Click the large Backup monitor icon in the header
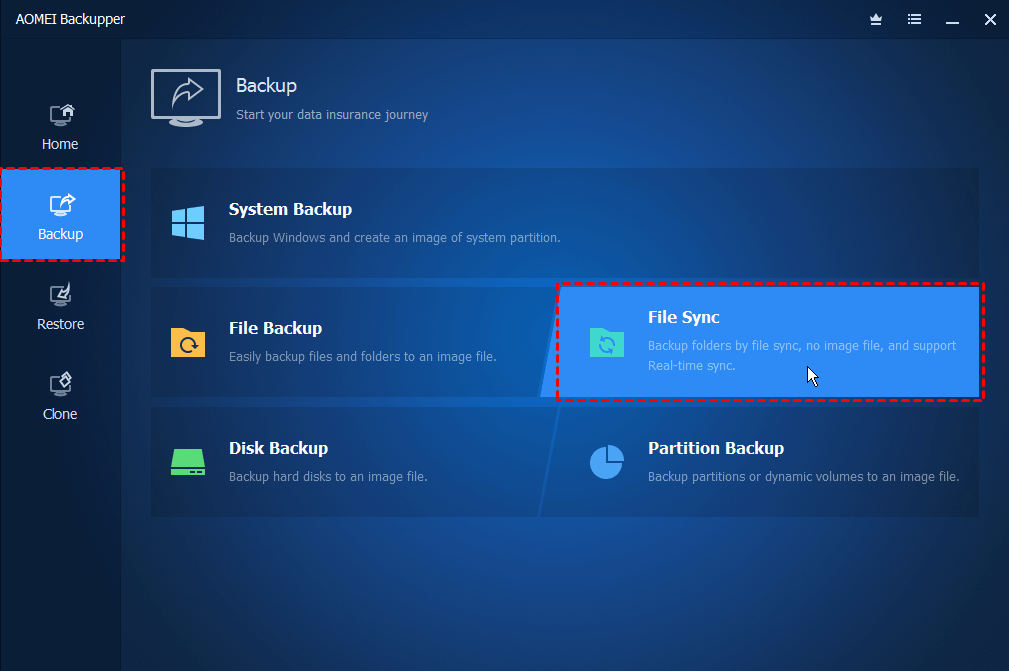1009x671 pixels. (x=186, y=98)
